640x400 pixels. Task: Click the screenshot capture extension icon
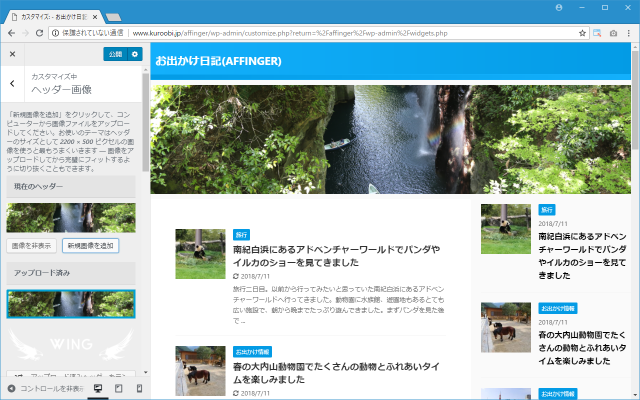(x=597, y=33)
